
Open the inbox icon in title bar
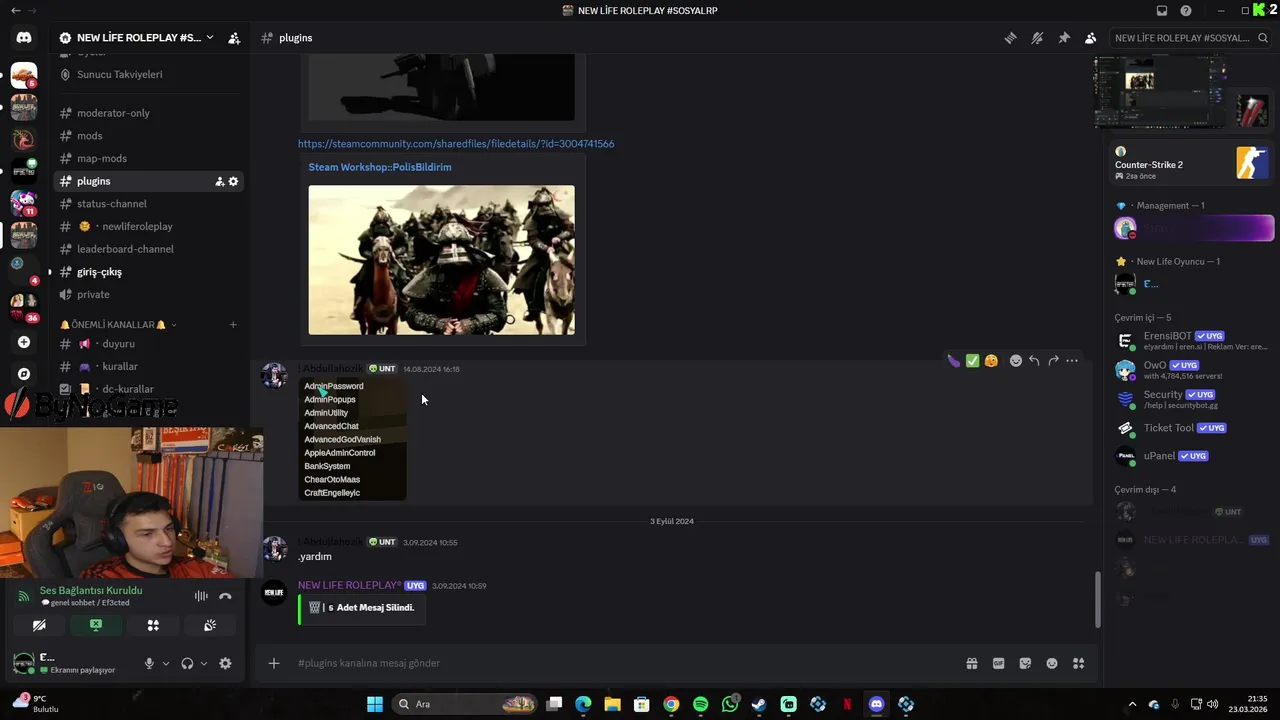(1162, 11)
